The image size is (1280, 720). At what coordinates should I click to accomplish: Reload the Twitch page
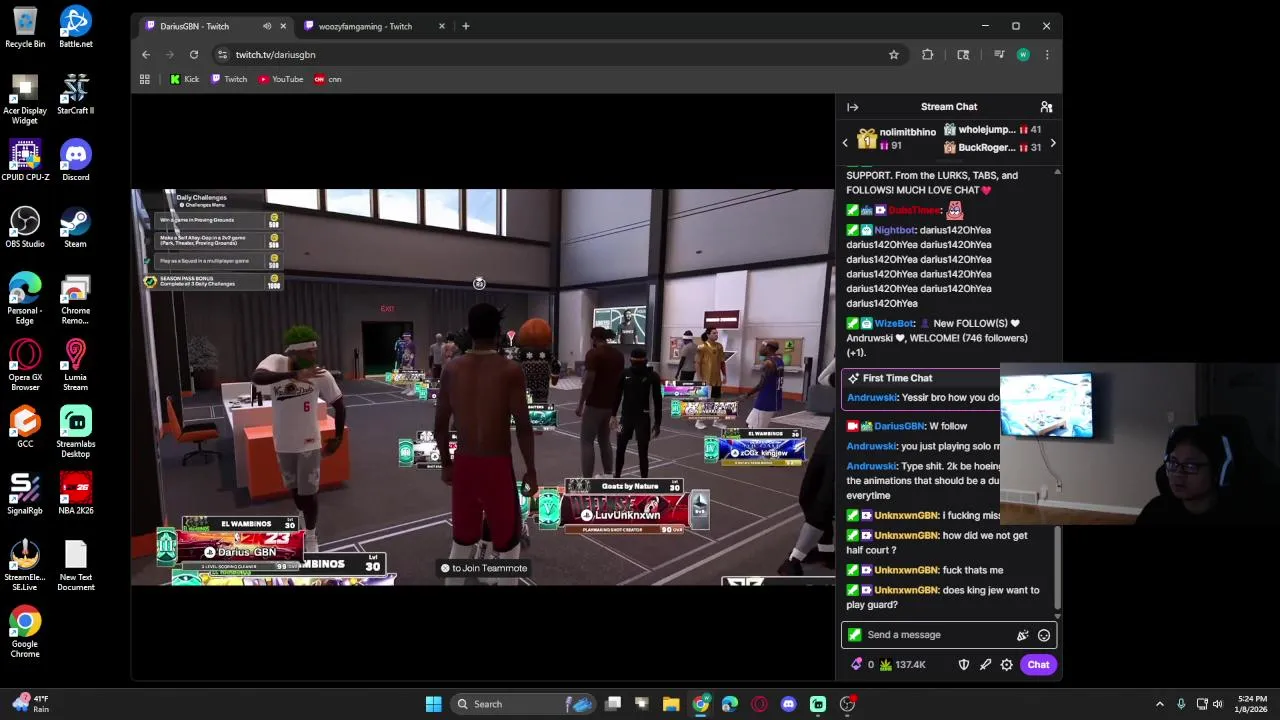[194, 55]
